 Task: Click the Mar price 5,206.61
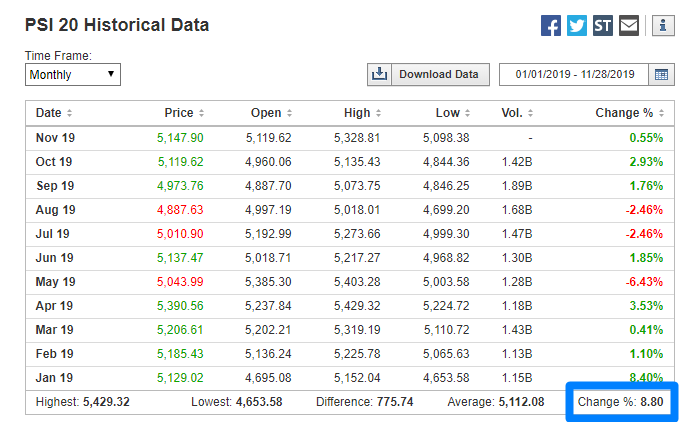[x=180, y=330]
